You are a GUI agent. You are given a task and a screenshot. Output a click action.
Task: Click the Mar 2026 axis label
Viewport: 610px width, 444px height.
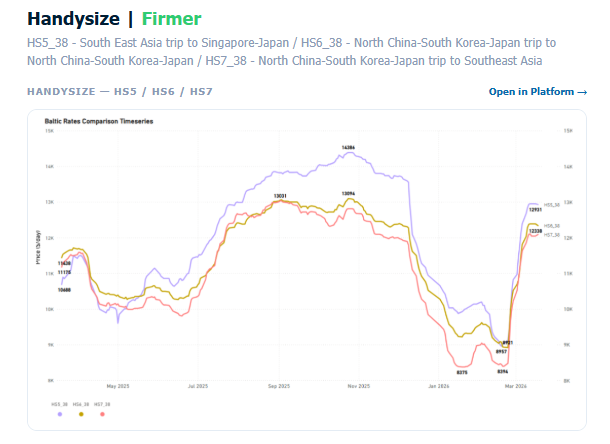pyautogui.click(x=516, y=386)
